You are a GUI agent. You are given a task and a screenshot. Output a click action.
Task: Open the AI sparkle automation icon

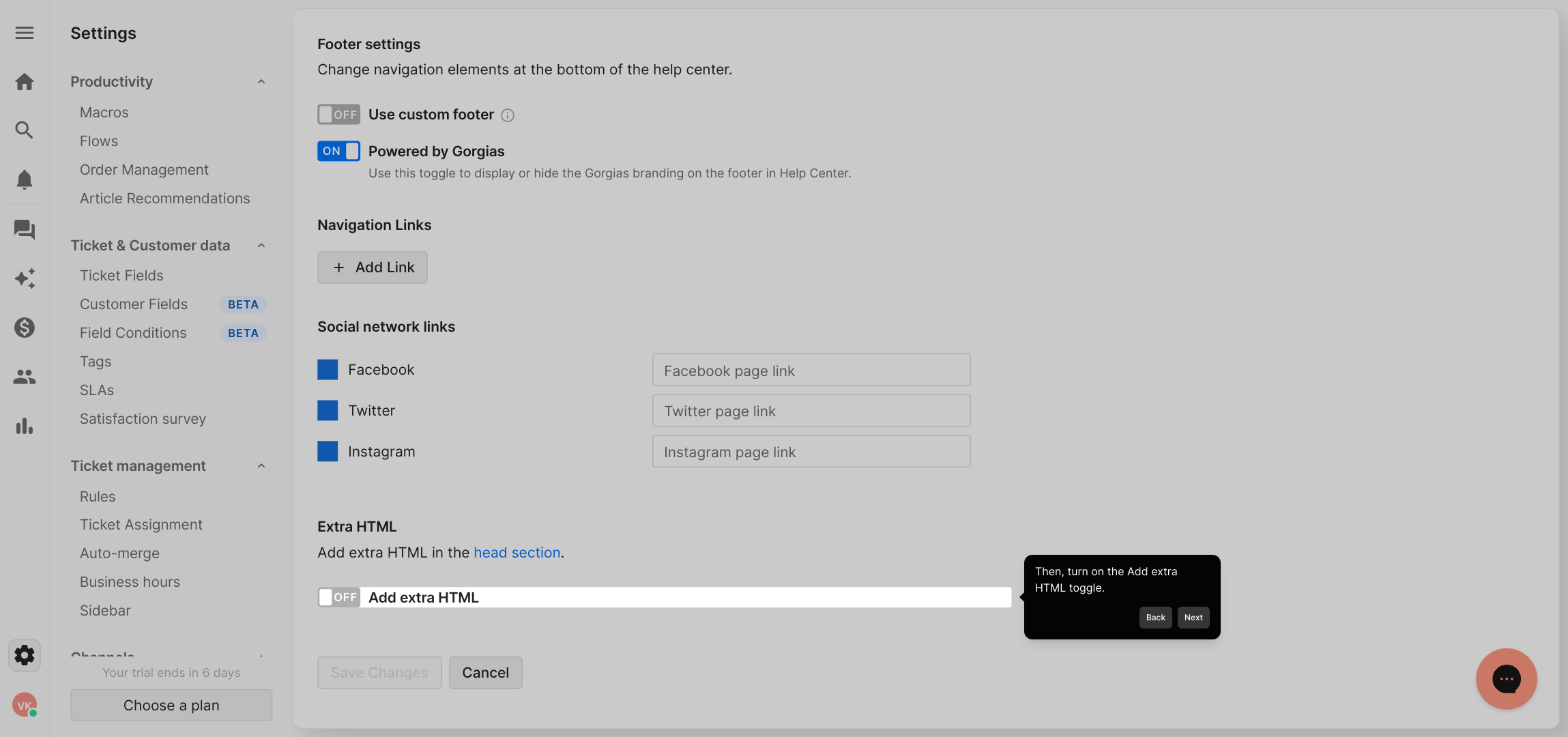click(x=25, y=278)
